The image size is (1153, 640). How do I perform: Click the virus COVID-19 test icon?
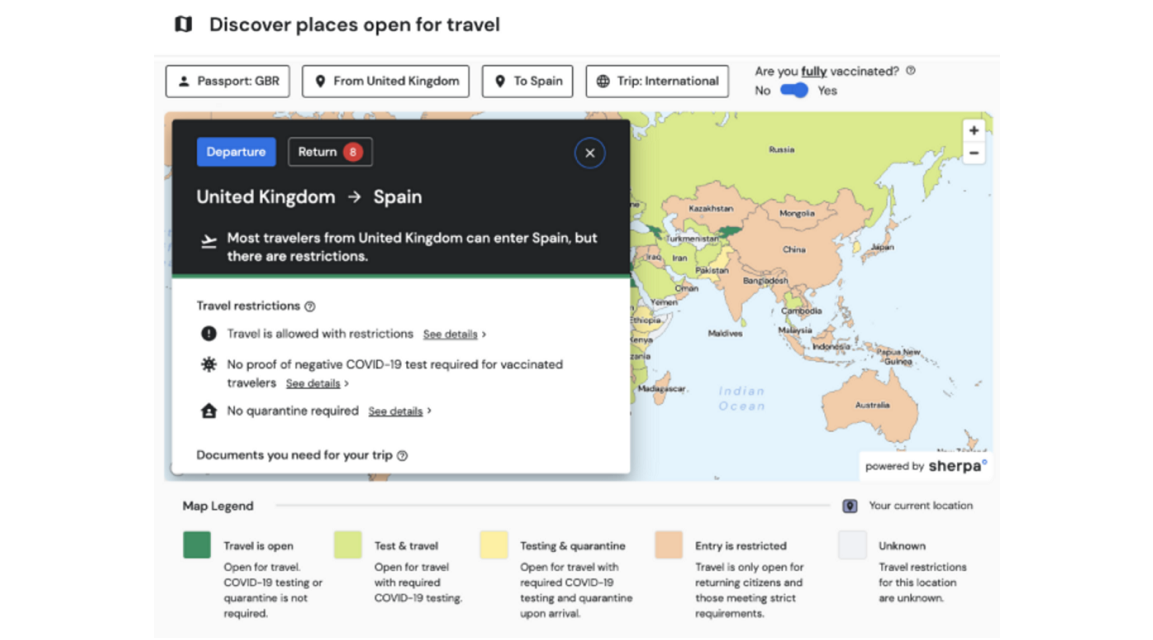209,364
